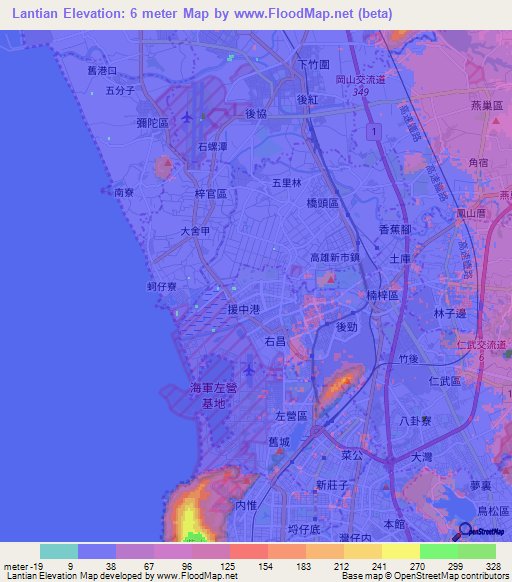Click the 高雄新市鎮 label
The width and height of the screenshot is (512, 582).
click(x=335, y=257)
